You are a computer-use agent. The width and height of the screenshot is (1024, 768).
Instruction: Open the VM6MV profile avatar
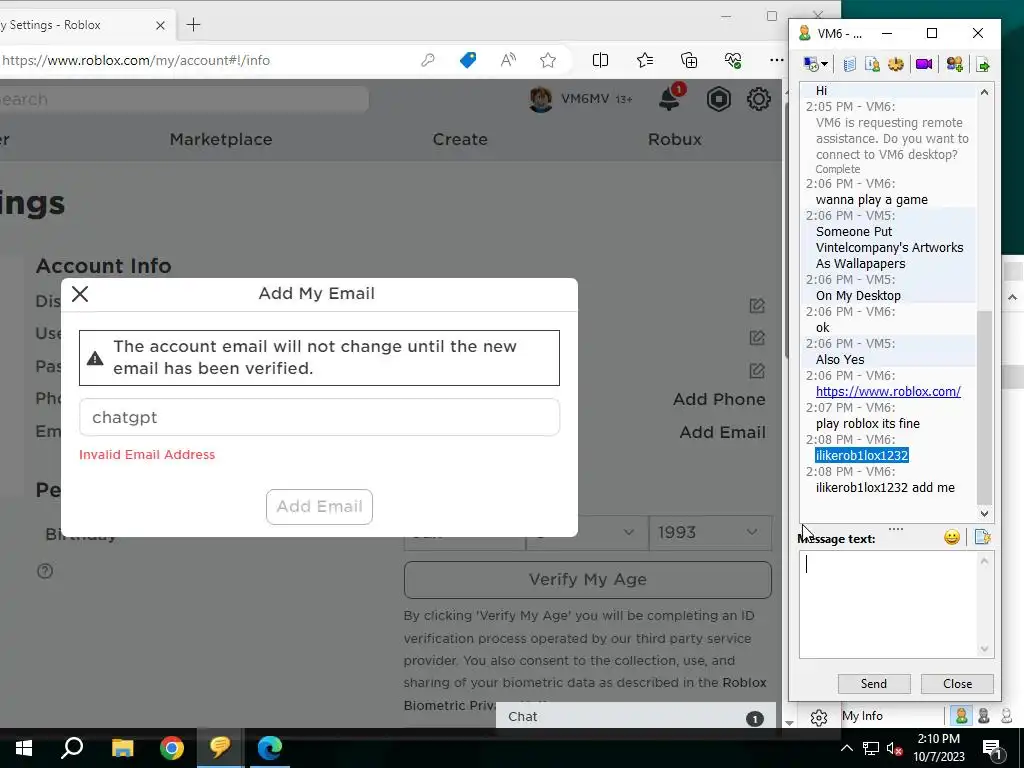[541, 99]
